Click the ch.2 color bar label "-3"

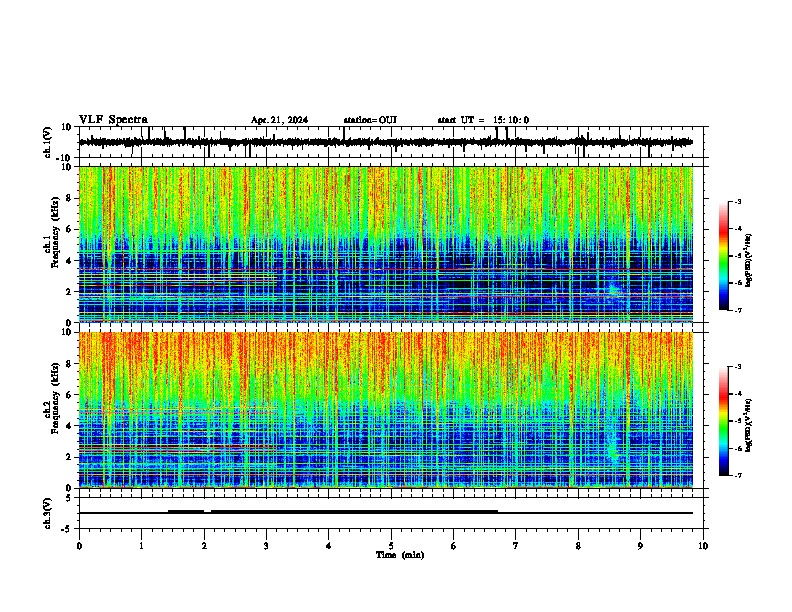pos(738,367)
